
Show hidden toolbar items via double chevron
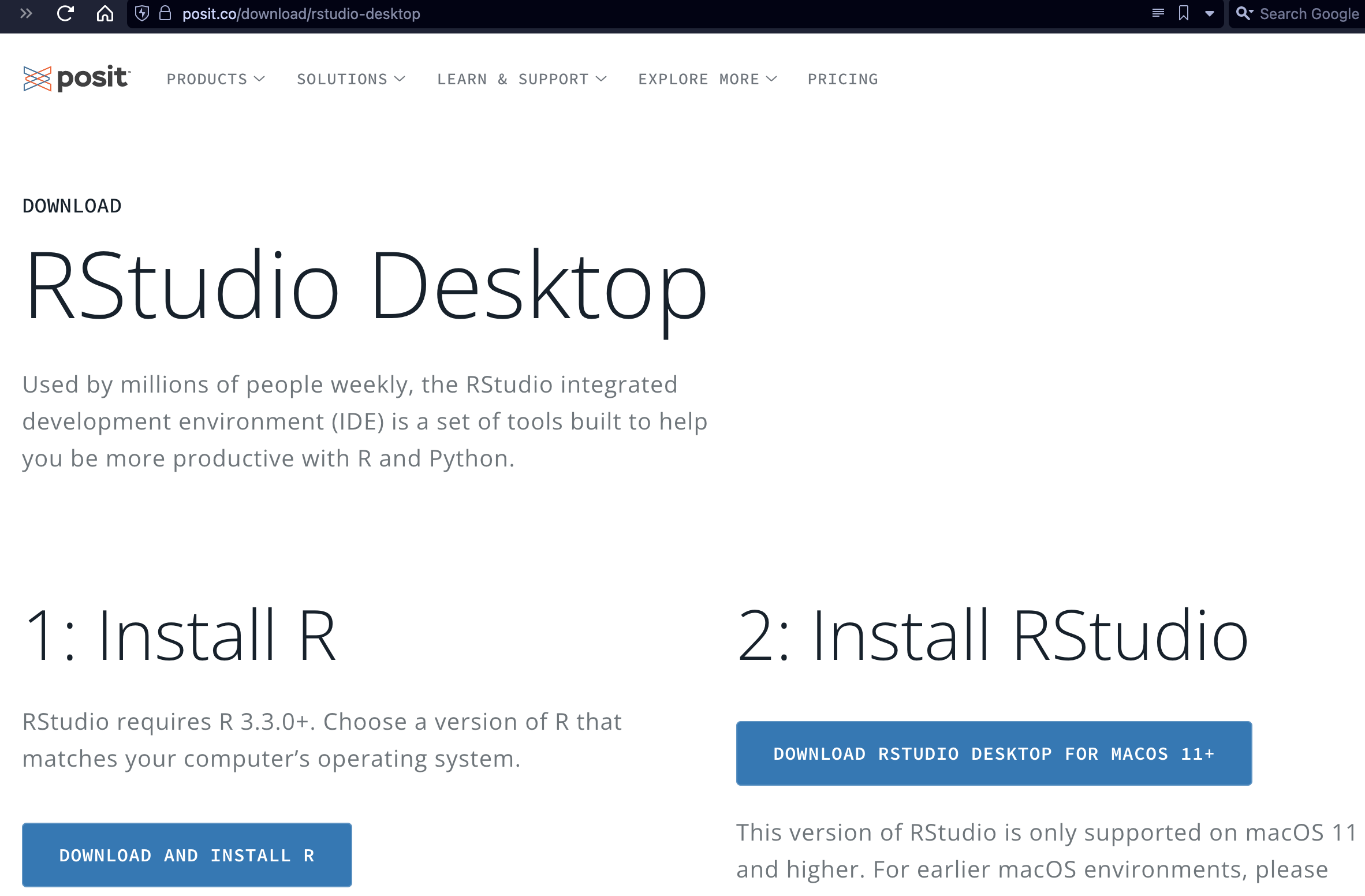click(25, 13)
